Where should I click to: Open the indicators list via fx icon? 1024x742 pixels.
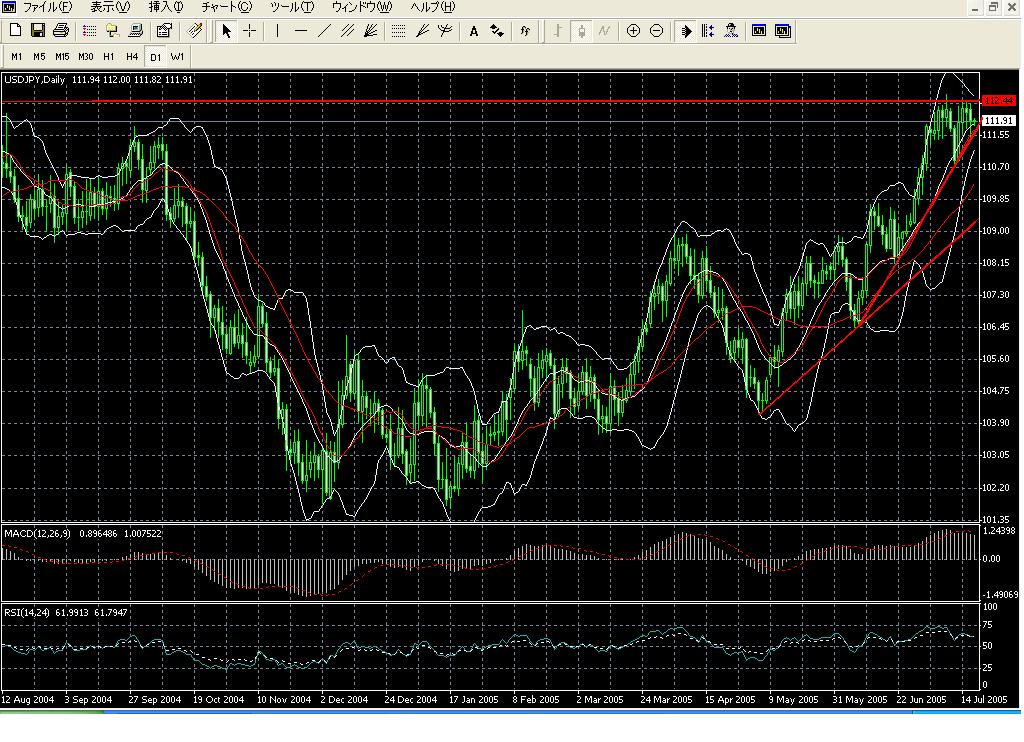[x=524, y=31]
